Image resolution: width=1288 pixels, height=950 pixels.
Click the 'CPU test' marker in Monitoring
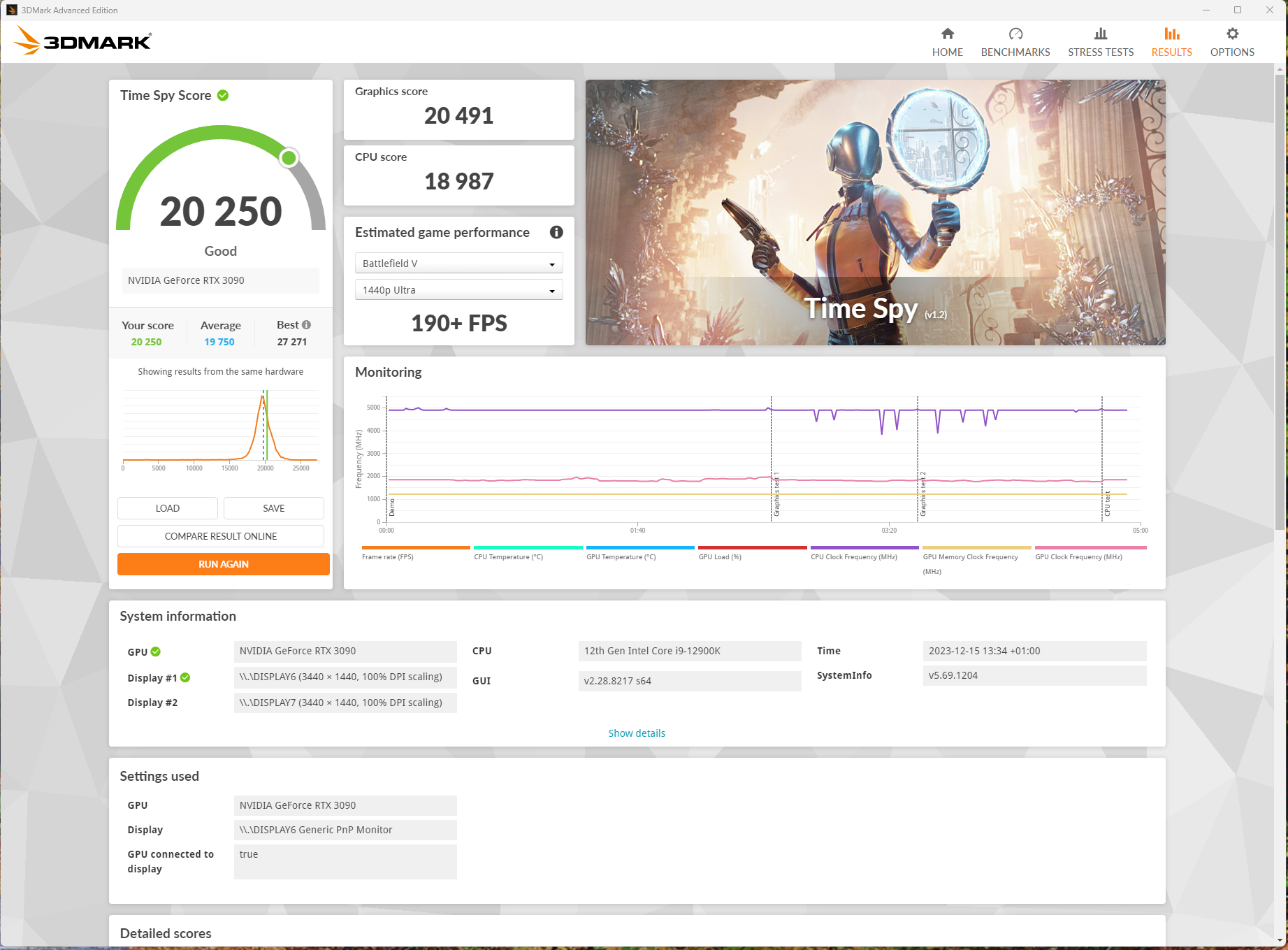point(1107,503)
